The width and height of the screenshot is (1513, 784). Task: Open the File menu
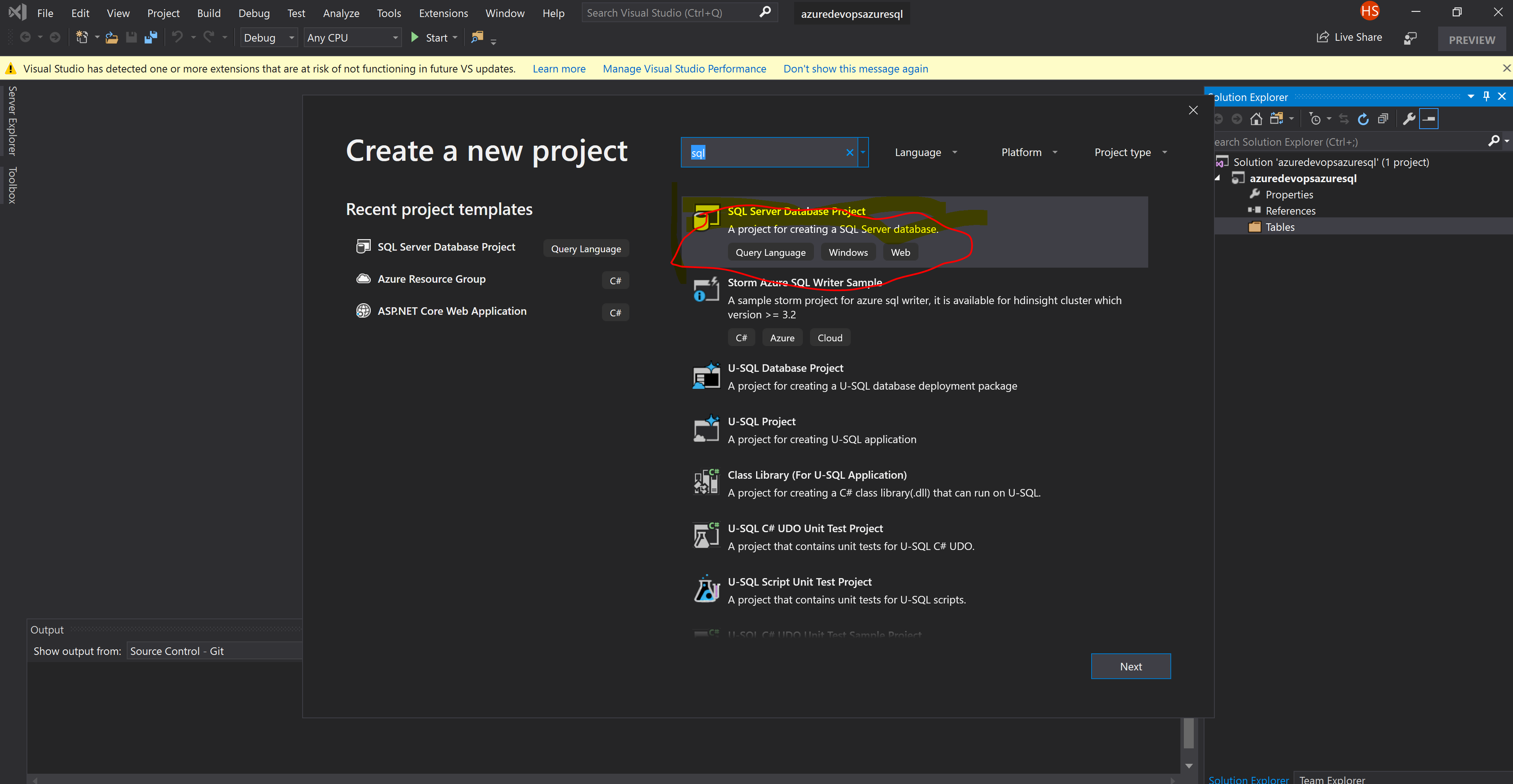click(45, 13)
